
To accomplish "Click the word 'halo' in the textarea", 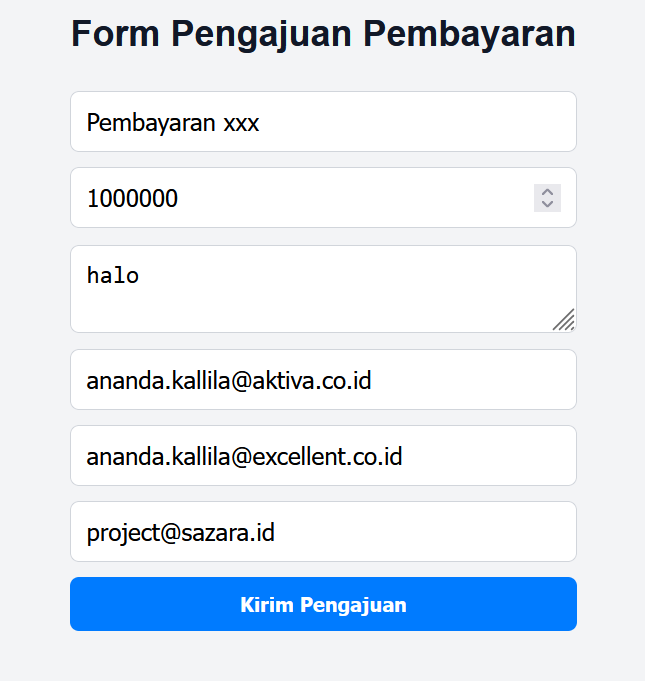I will pos(113,275).
